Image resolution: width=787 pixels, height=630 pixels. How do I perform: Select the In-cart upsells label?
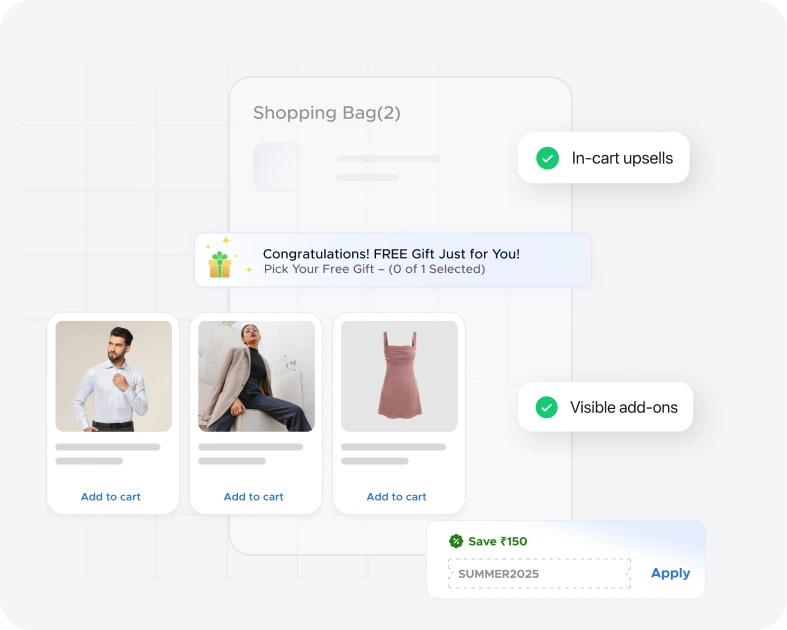click(622, 158)
